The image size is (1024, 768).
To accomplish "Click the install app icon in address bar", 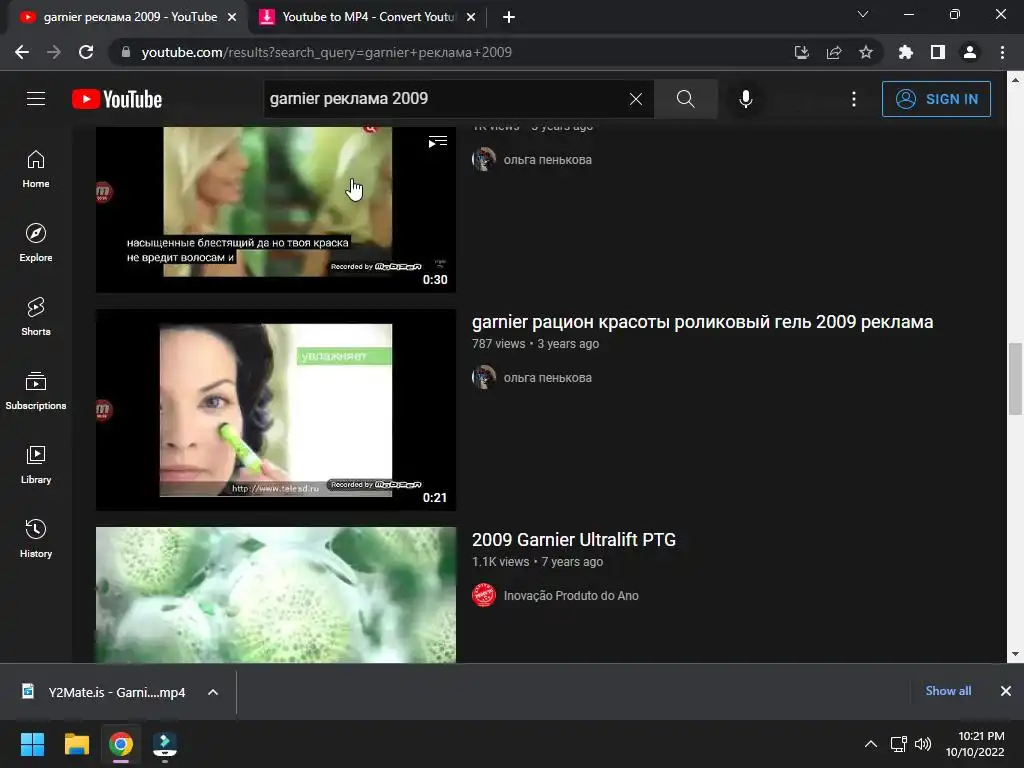I will pos(801,52).
